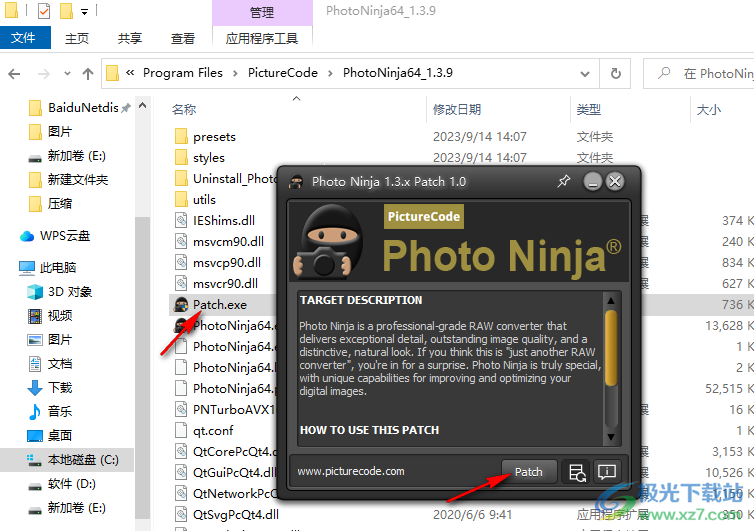Sort by 修改日期 column header
Viewport: 754px width, 531px height.
[457, 110]
